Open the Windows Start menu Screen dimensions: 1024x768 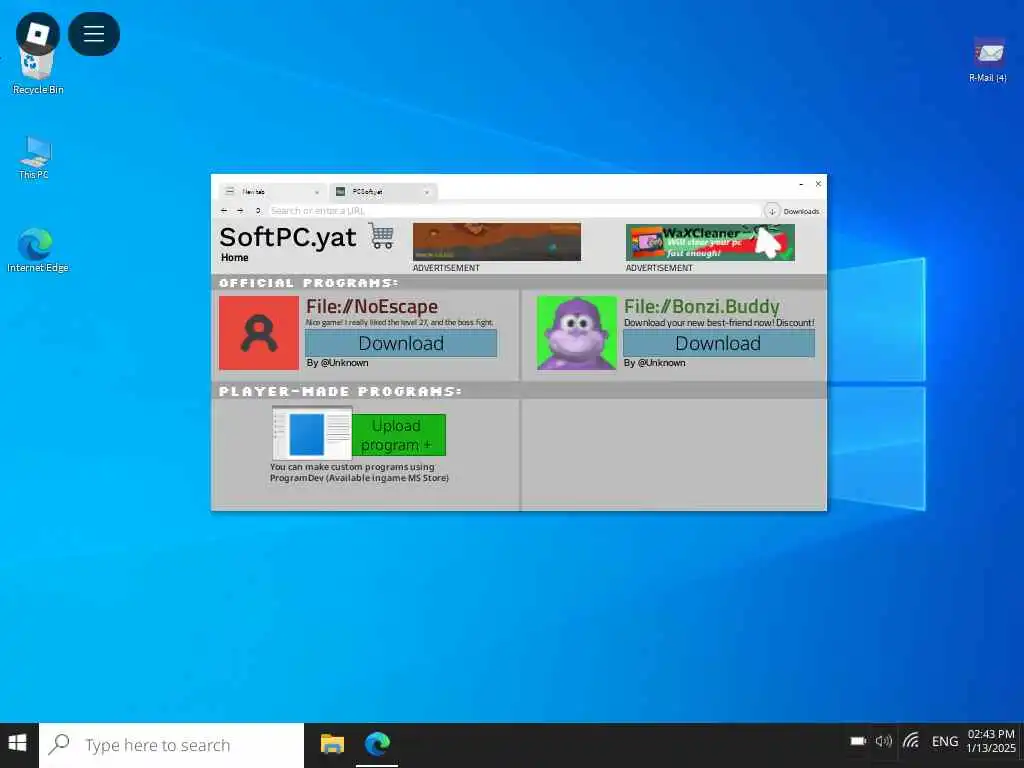(18, 744)
